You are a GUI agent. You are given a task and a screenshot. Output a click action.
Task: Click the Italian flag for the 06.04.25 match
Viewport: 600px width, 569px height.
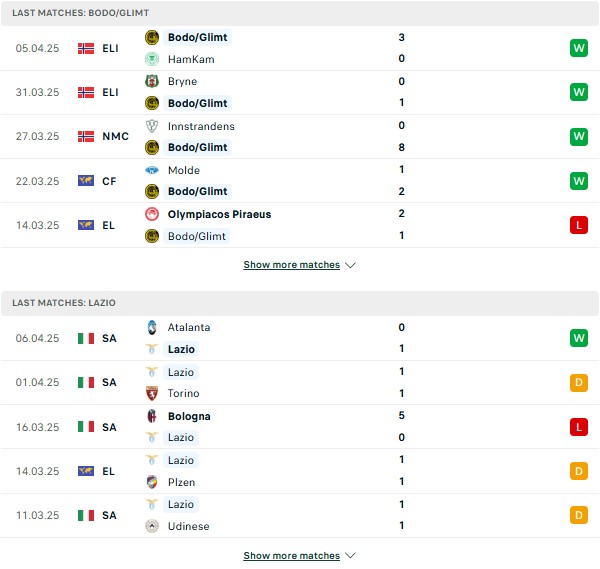pos(86,338)
